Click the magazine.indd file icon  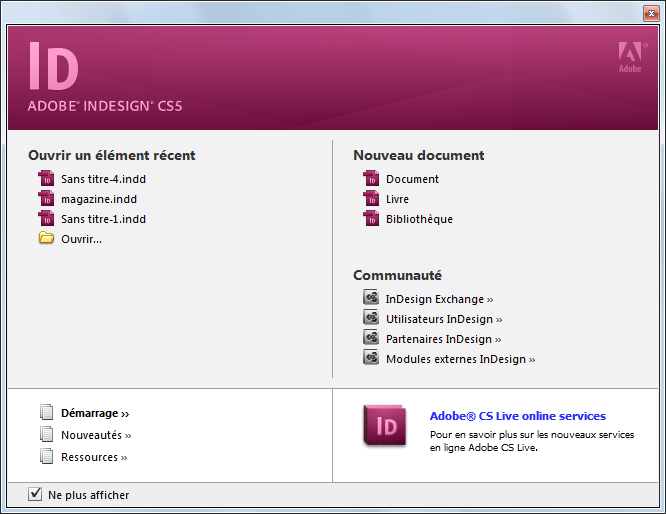click(x=46, y=199)
